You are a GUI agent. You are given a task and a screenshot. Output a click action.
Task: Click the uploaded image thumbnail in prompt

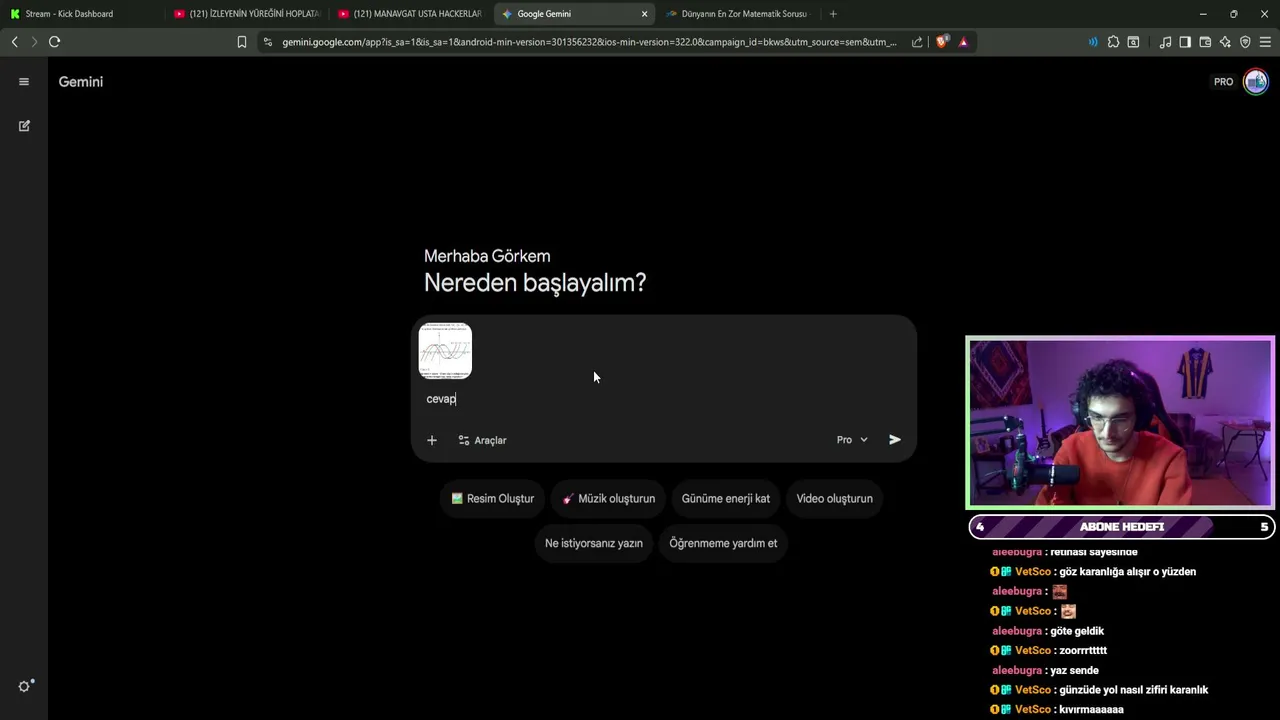tap(445, 351)
